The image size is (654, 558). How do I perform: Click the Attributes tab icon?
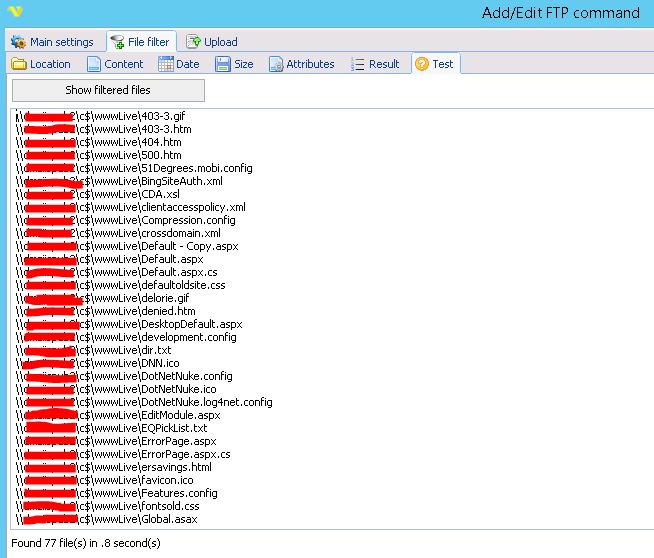(275, 64)
